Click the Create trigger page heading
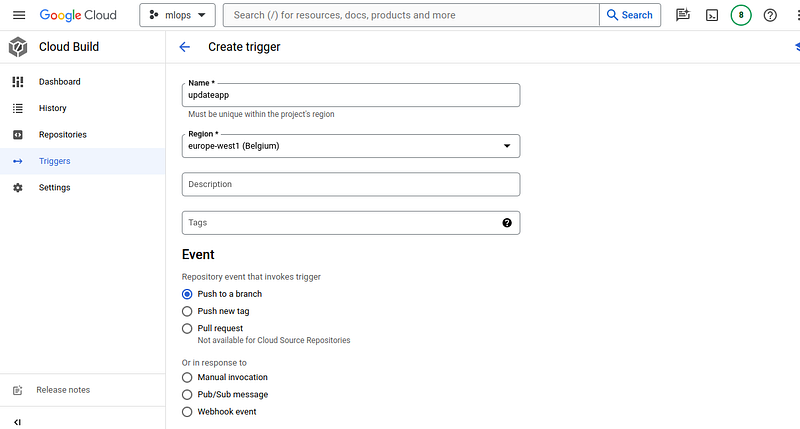 coord(244,47)
